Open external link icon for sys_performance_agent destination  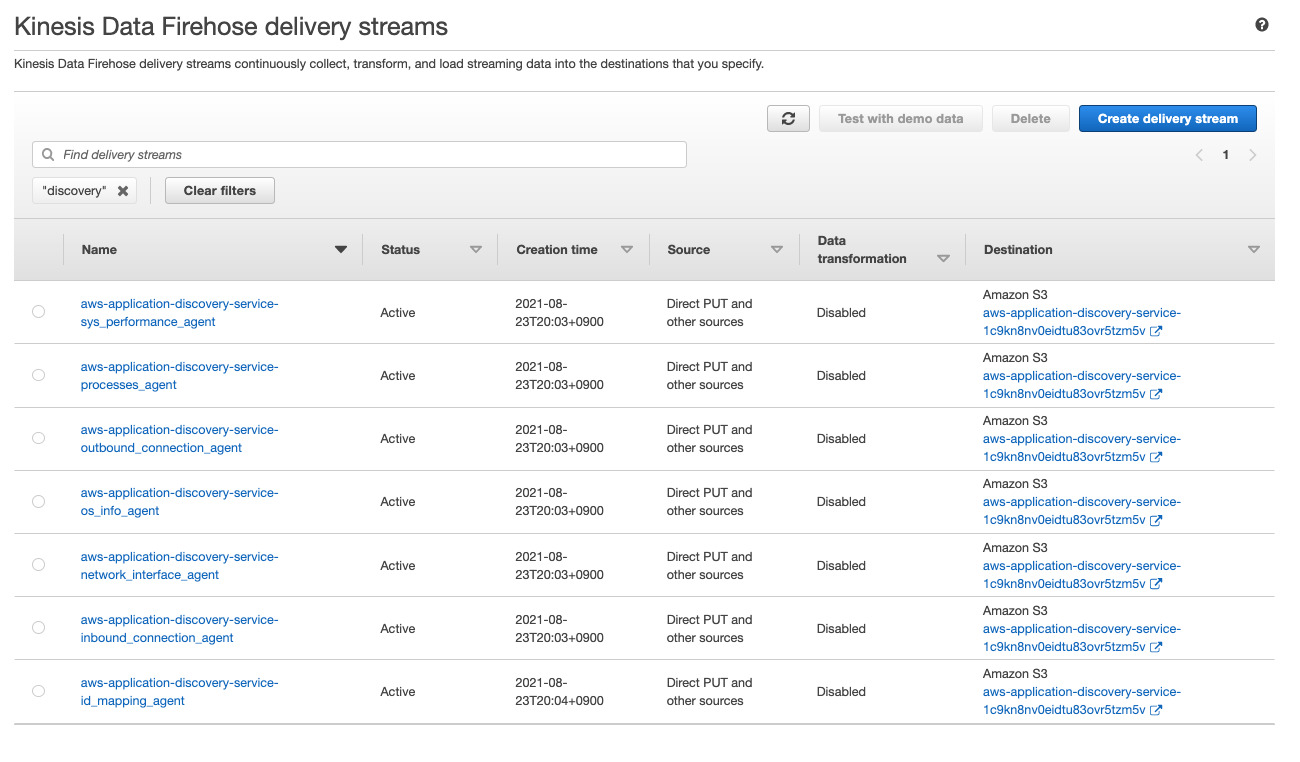point(1156,331)
